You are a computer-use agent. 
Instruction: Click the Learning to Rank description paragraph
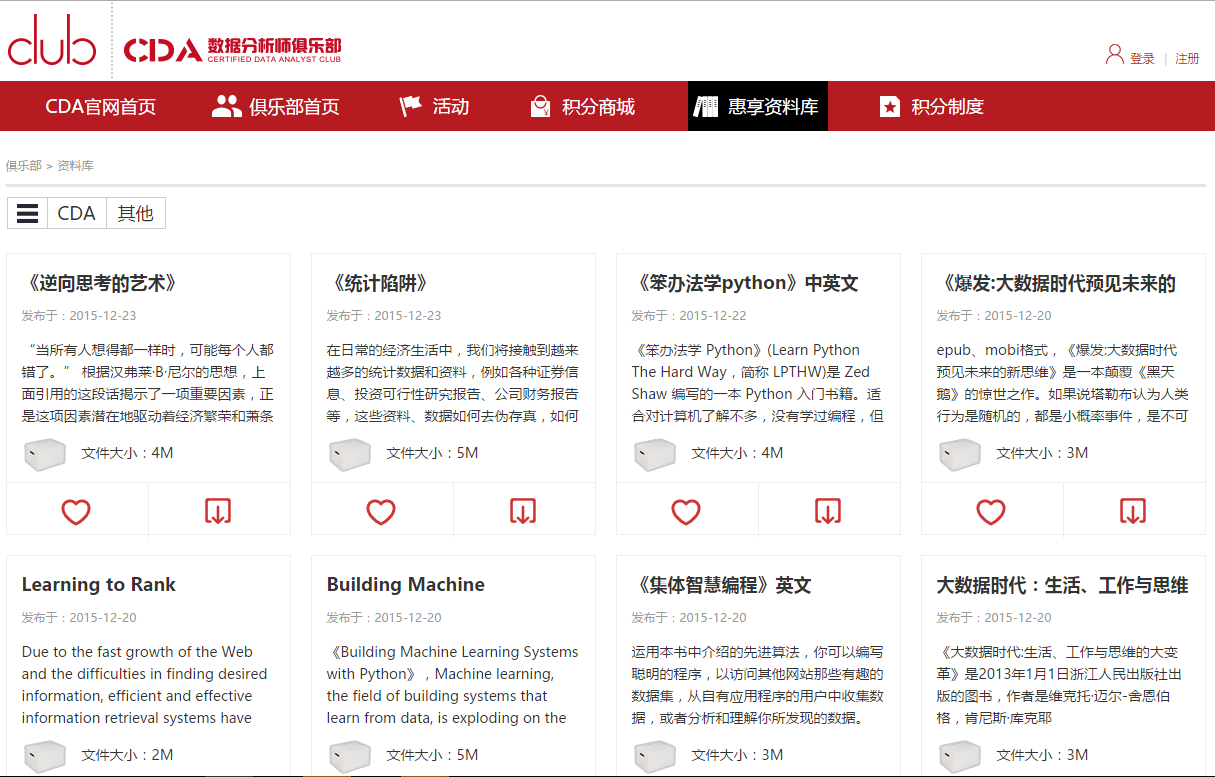click(x=145, y=685)
